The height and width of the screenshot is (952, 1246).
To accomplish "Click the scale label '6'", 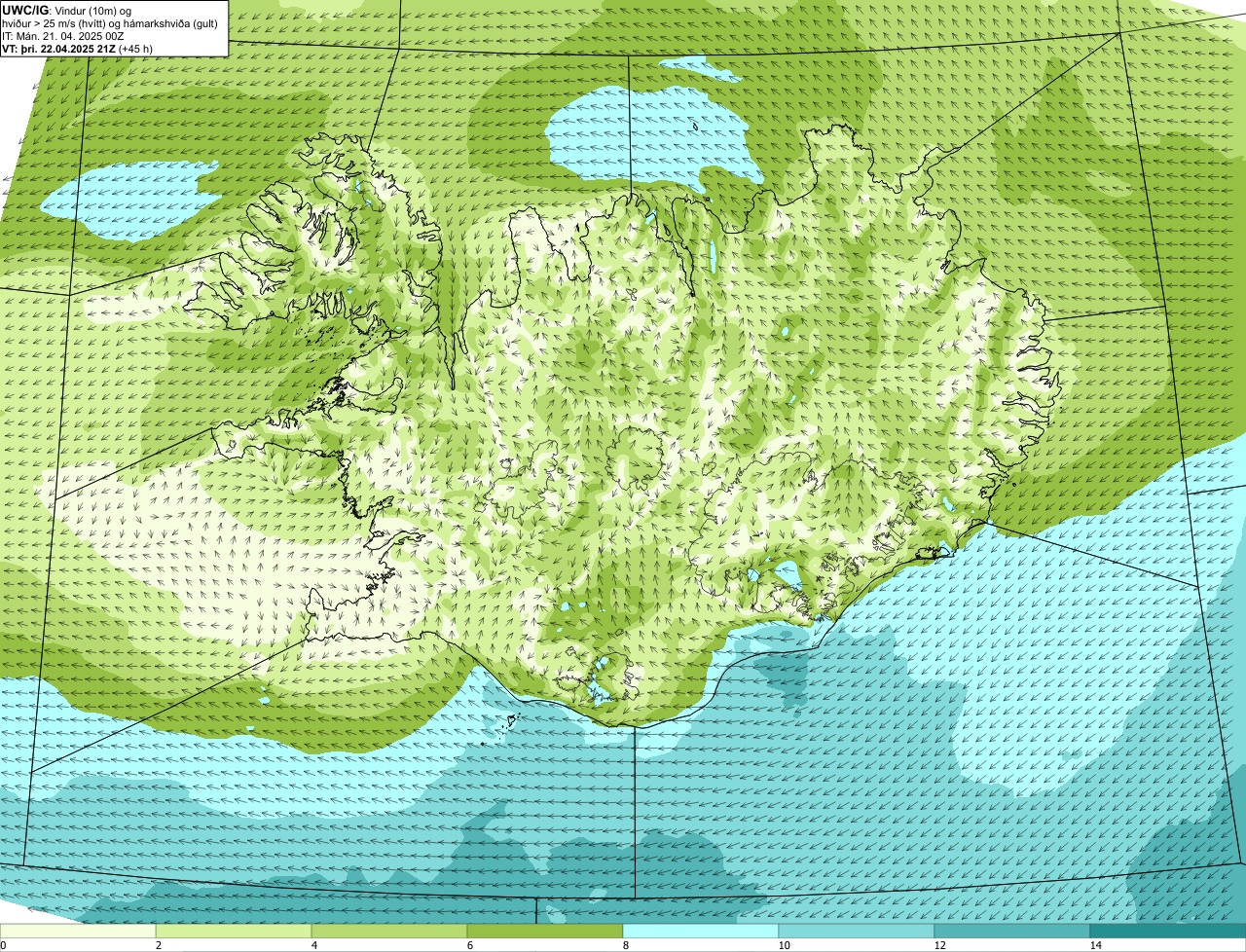I will coord(469,945).
